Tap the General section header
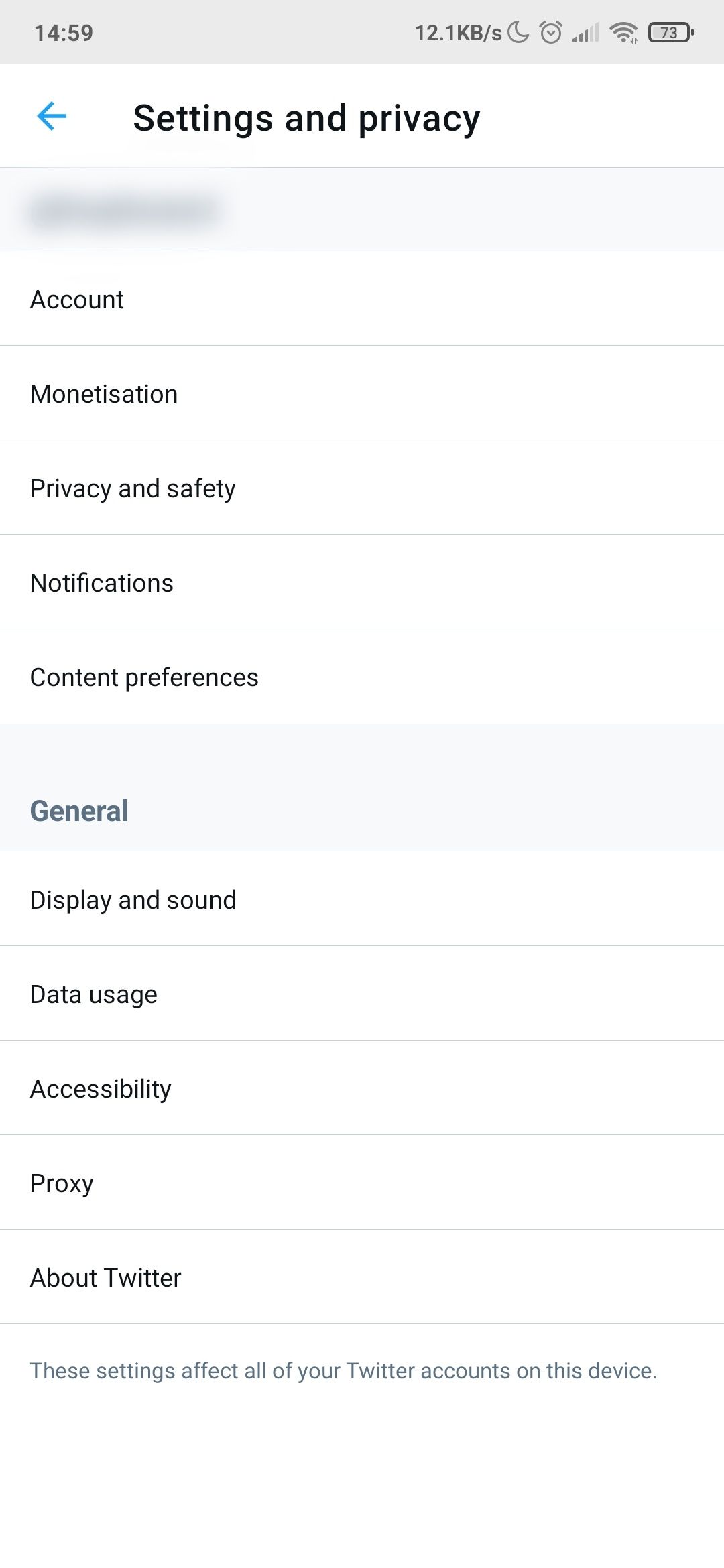 coord(79,811)
